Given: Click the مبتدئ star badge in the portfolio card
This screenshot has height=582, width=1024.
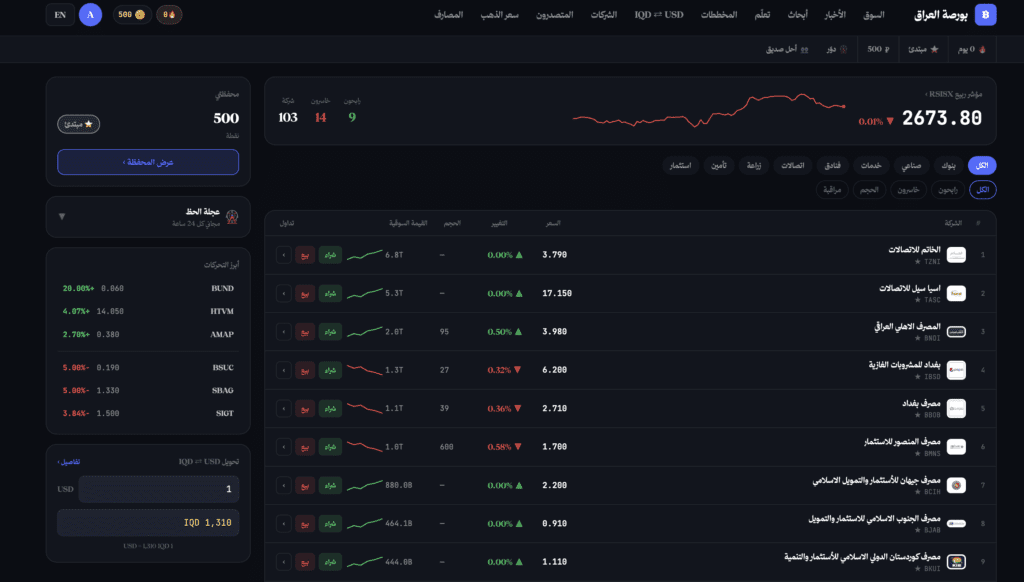Looking at the screenshot, I should click(78, 124).
